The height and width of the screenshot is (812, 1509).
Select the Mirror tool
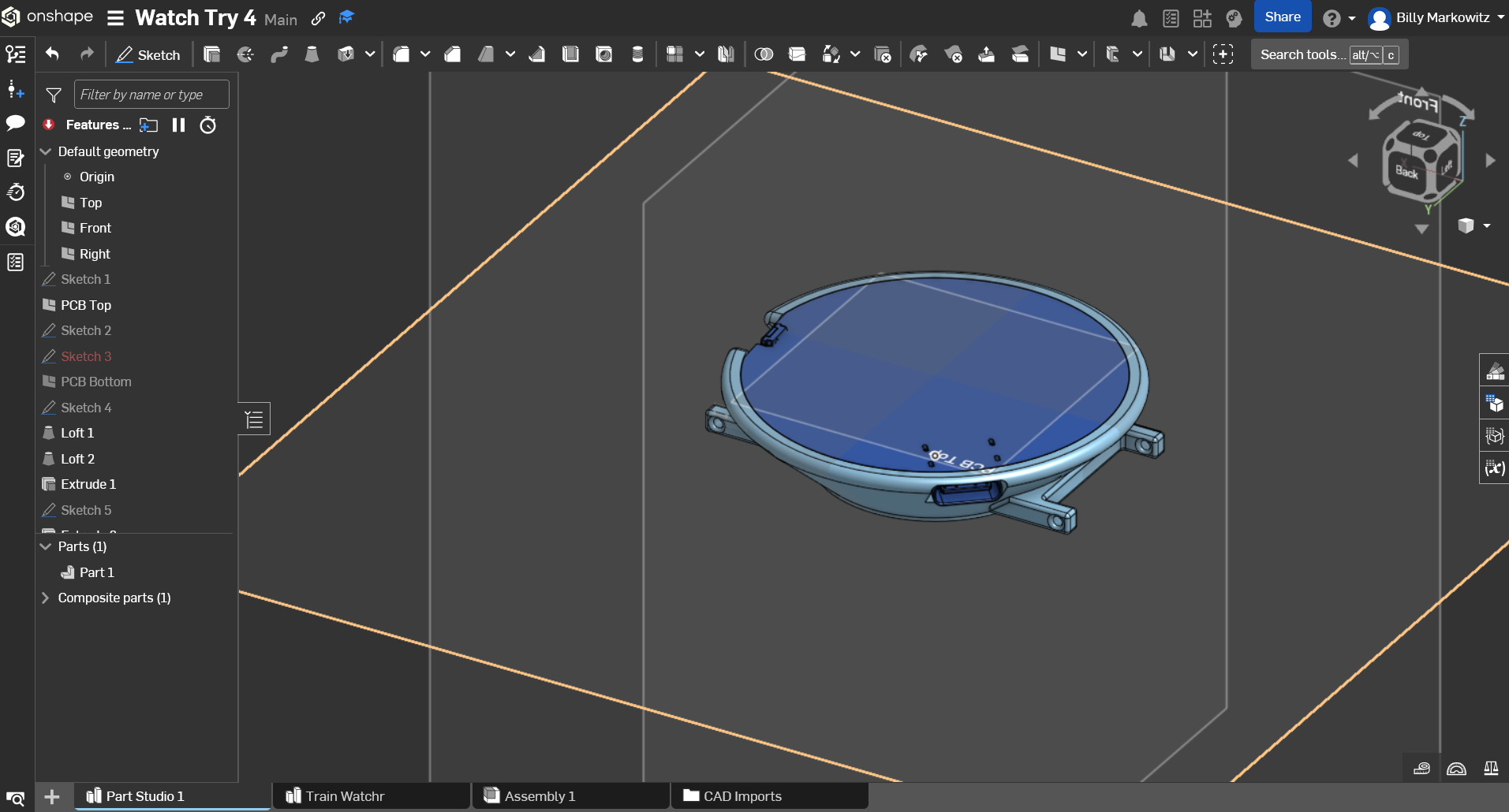coord(726,54)
